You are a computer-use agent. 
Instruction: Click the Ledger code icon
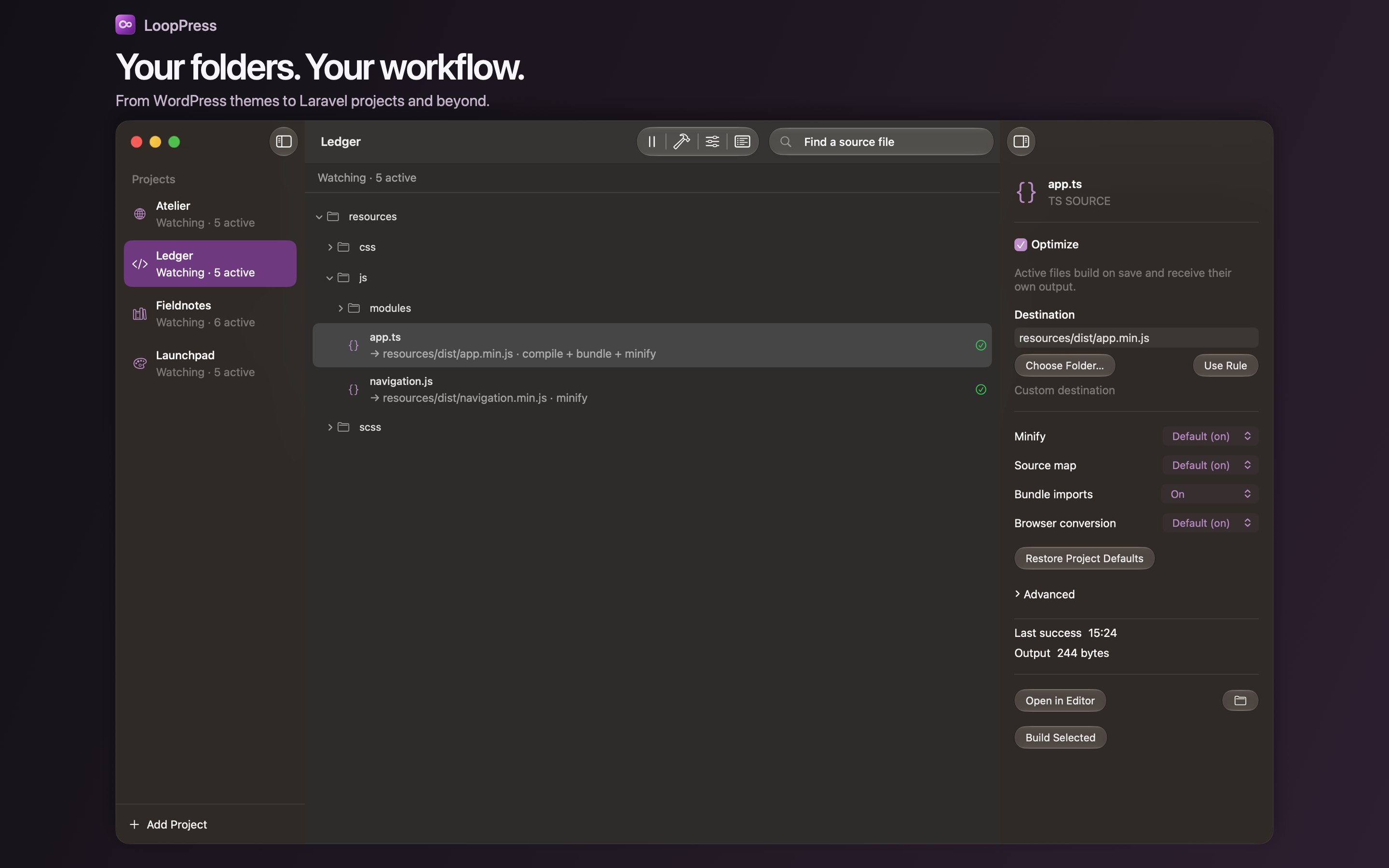click(x=140, y=264)
